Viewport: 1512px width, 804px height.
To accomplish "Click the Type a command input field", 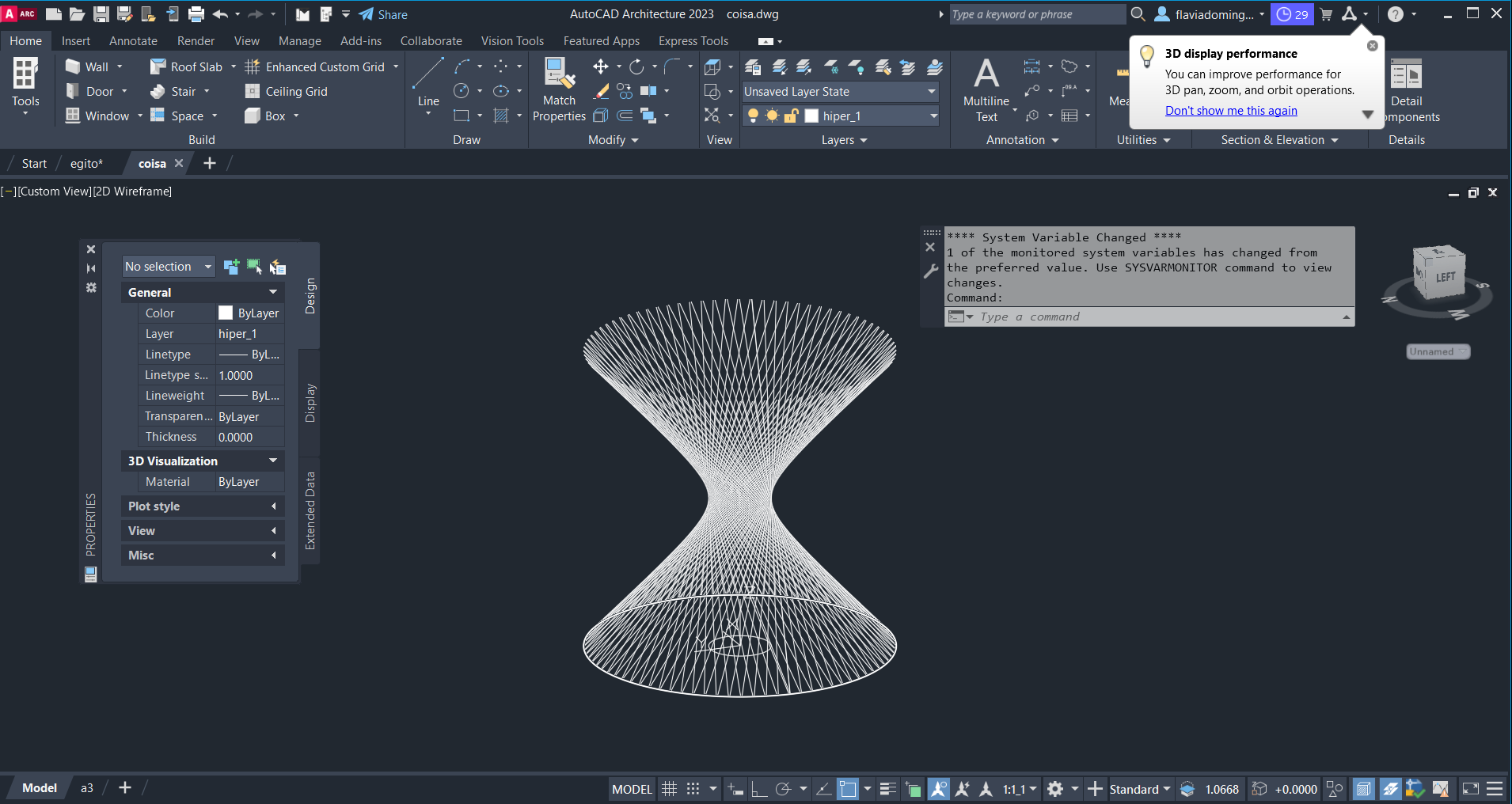I will tap(1148, 317).
